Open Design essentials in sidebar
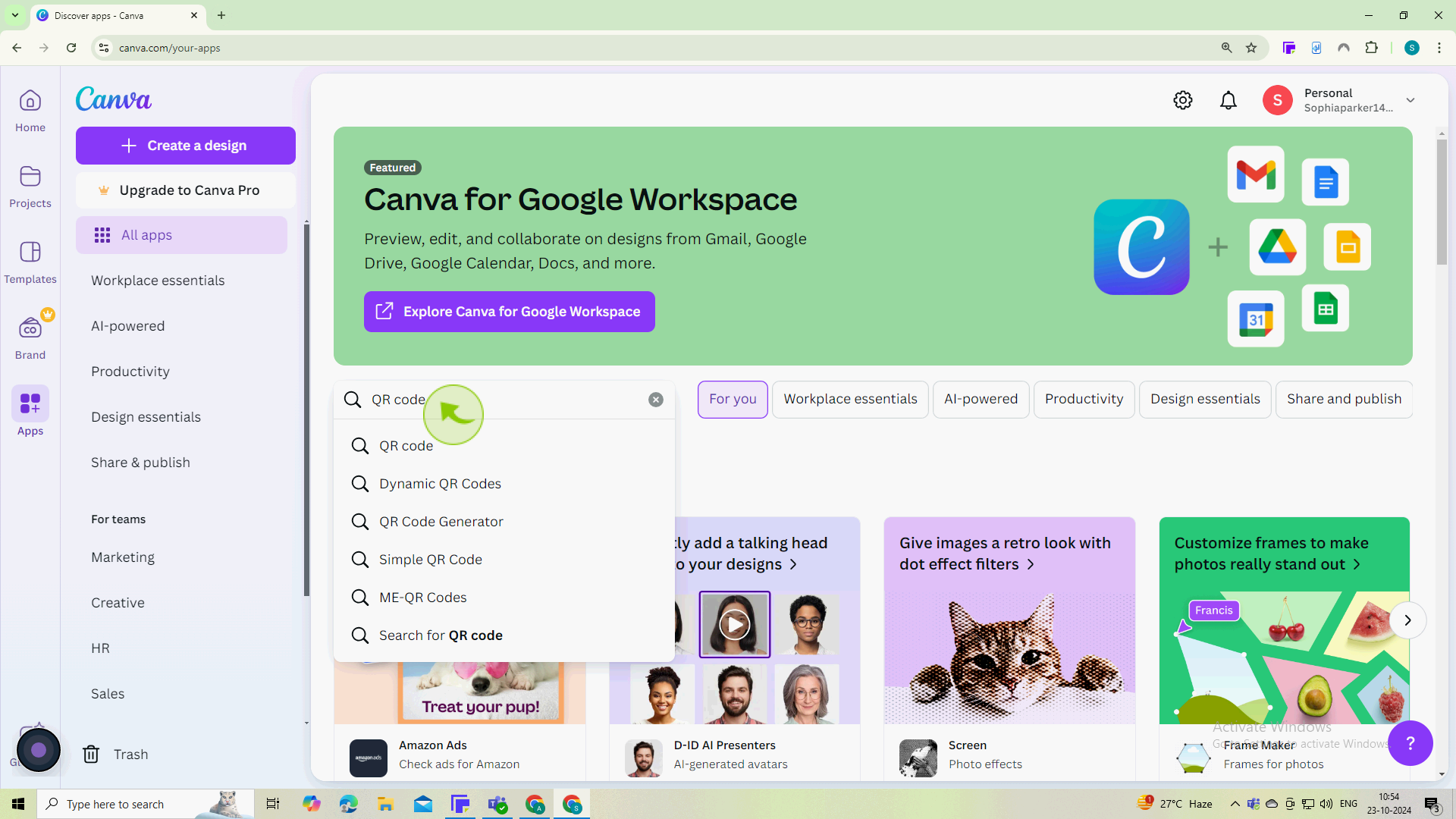The height and width of the screenshot is (819, 1456). [x=146, y=417]
